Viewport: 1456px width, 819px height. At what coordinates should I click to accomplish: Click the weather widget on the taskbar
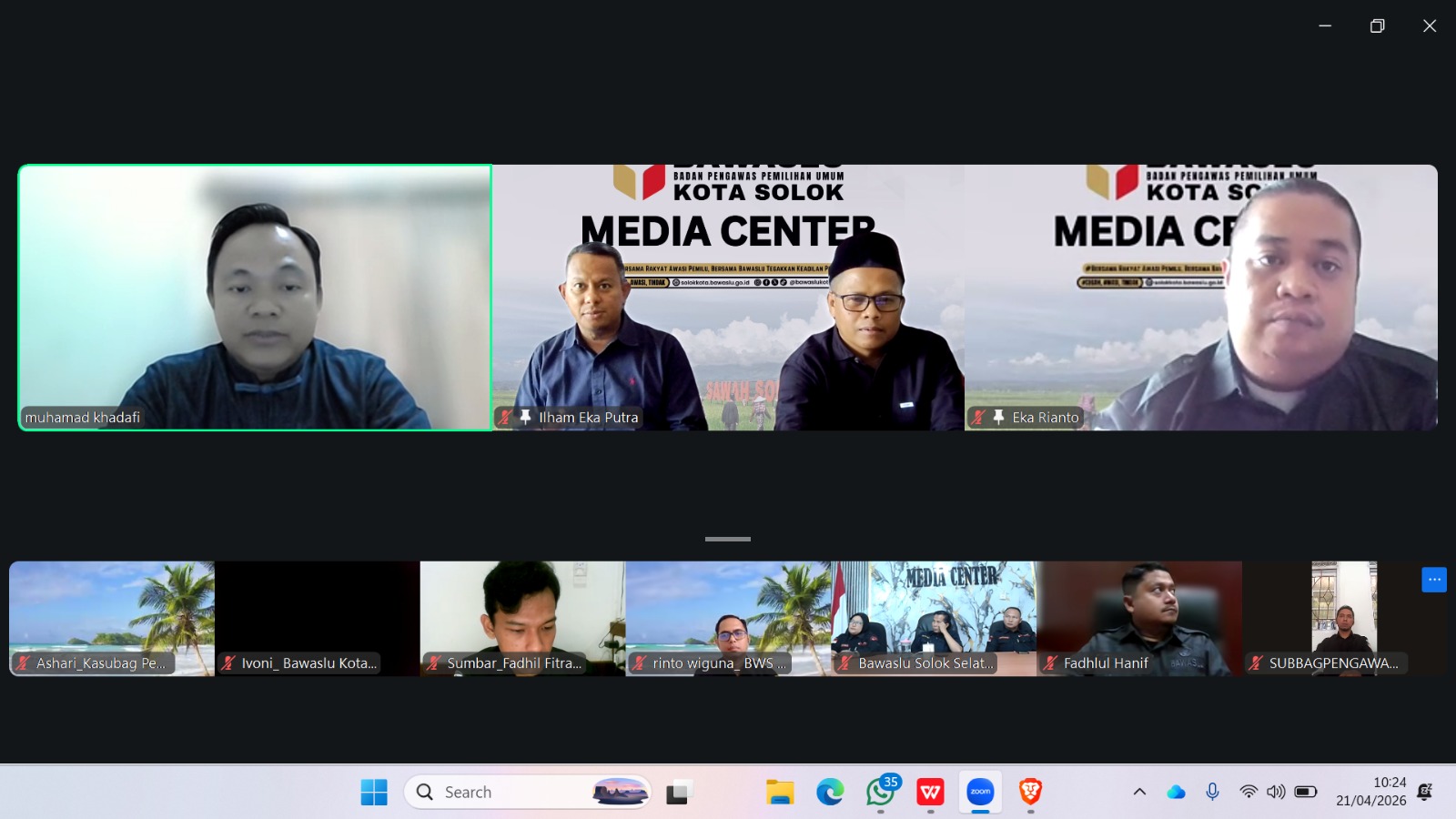pyautogui.click(x=619, y=791)
